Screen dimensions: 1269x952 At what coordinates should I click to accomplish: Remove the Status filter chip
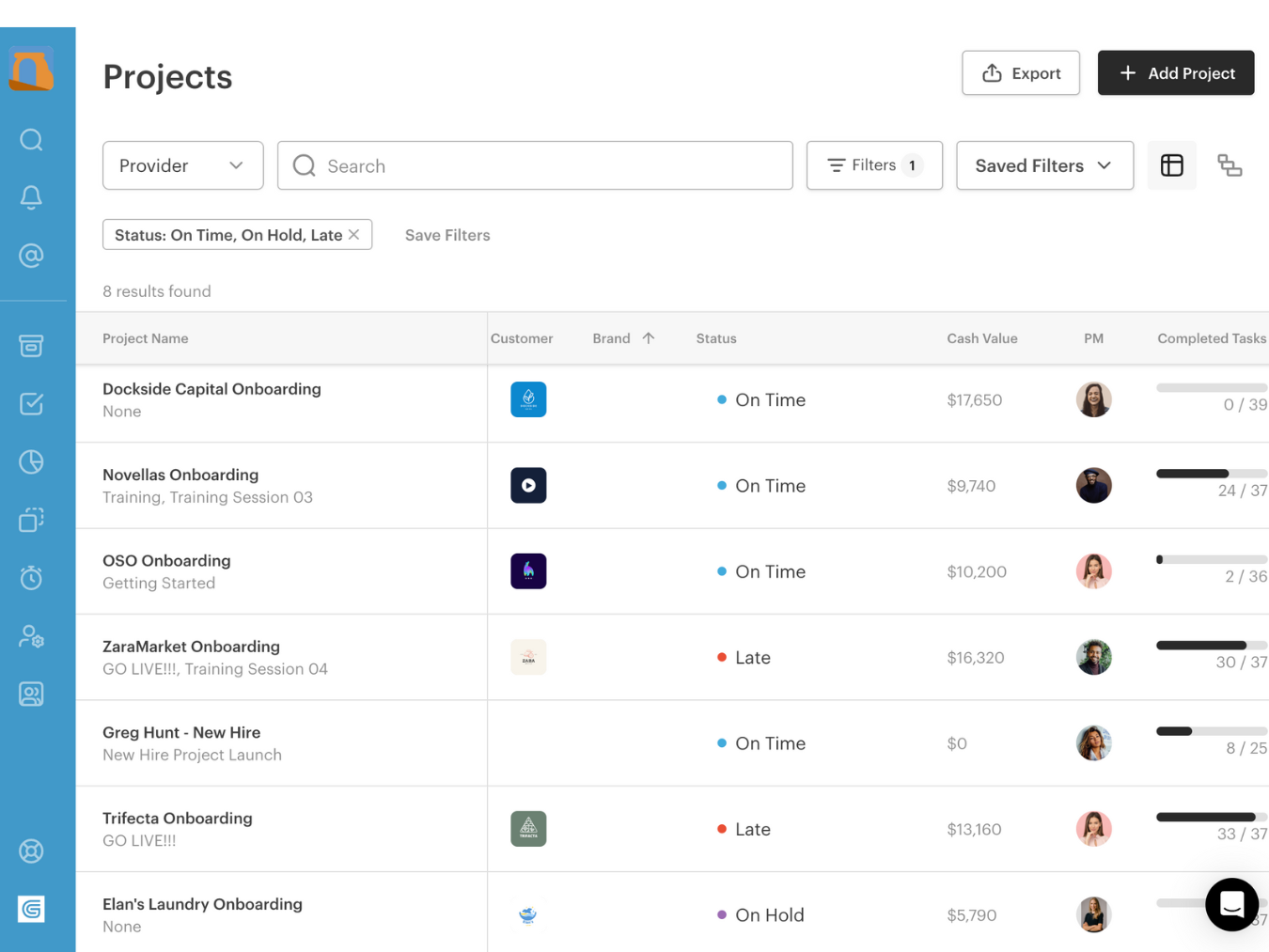[x=354, y=234]
